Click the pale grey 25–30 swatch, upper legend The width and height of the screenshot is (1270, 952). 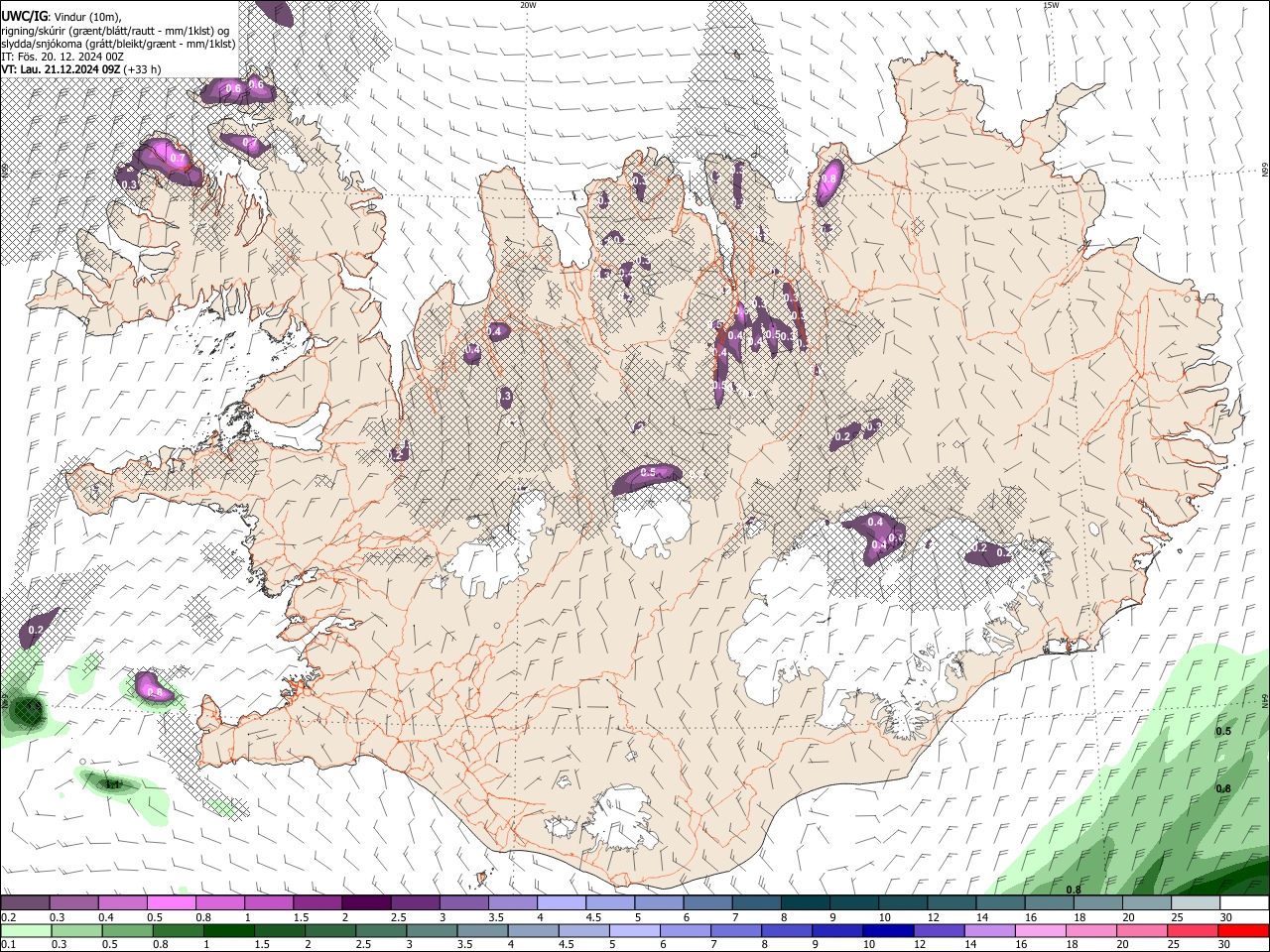(x=1195, y=903)
